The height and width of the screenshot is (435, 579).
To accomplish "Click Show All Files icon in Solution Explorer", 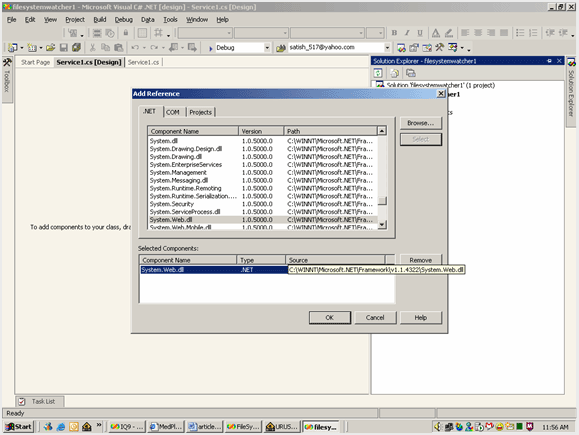I will [394, 73].
